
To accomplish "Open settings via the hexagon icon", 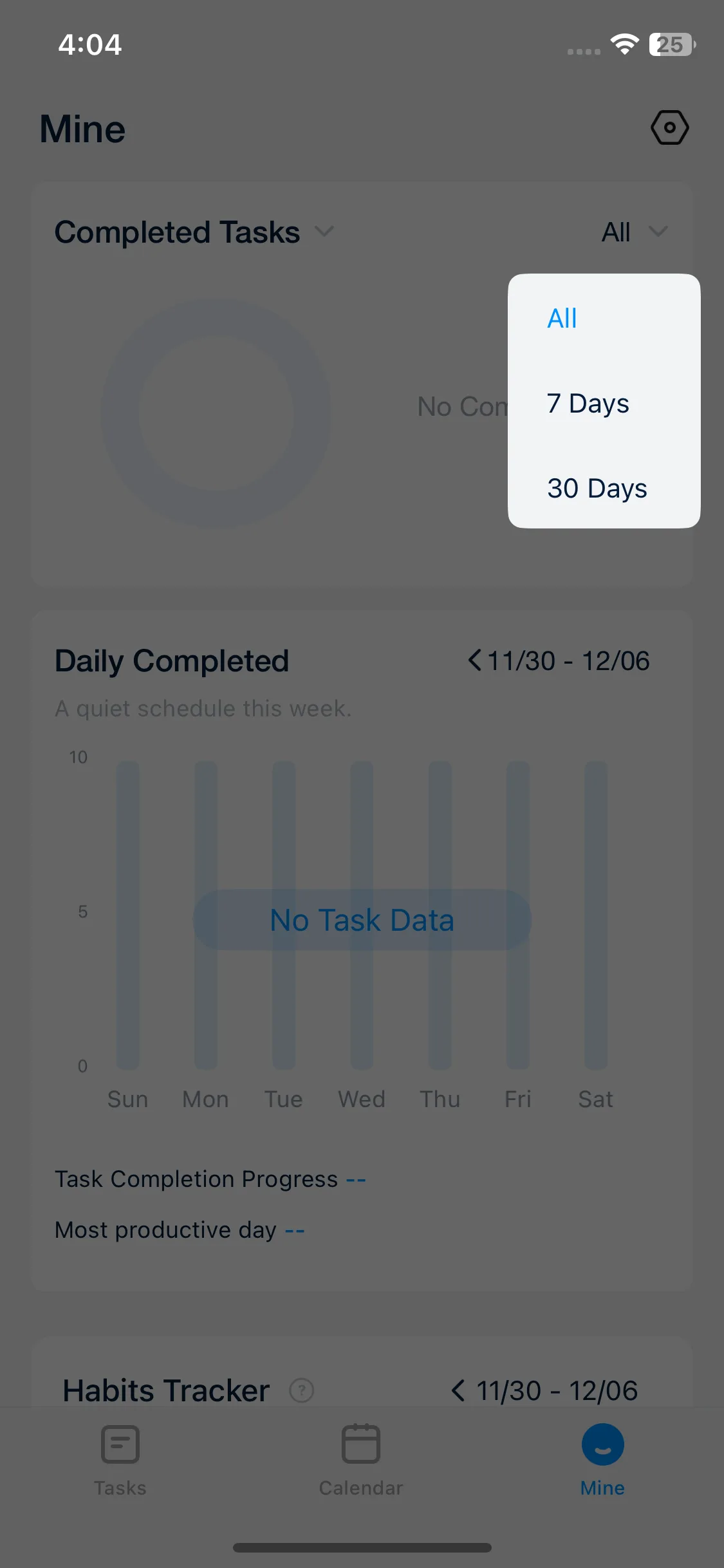I will coord(669,127).
